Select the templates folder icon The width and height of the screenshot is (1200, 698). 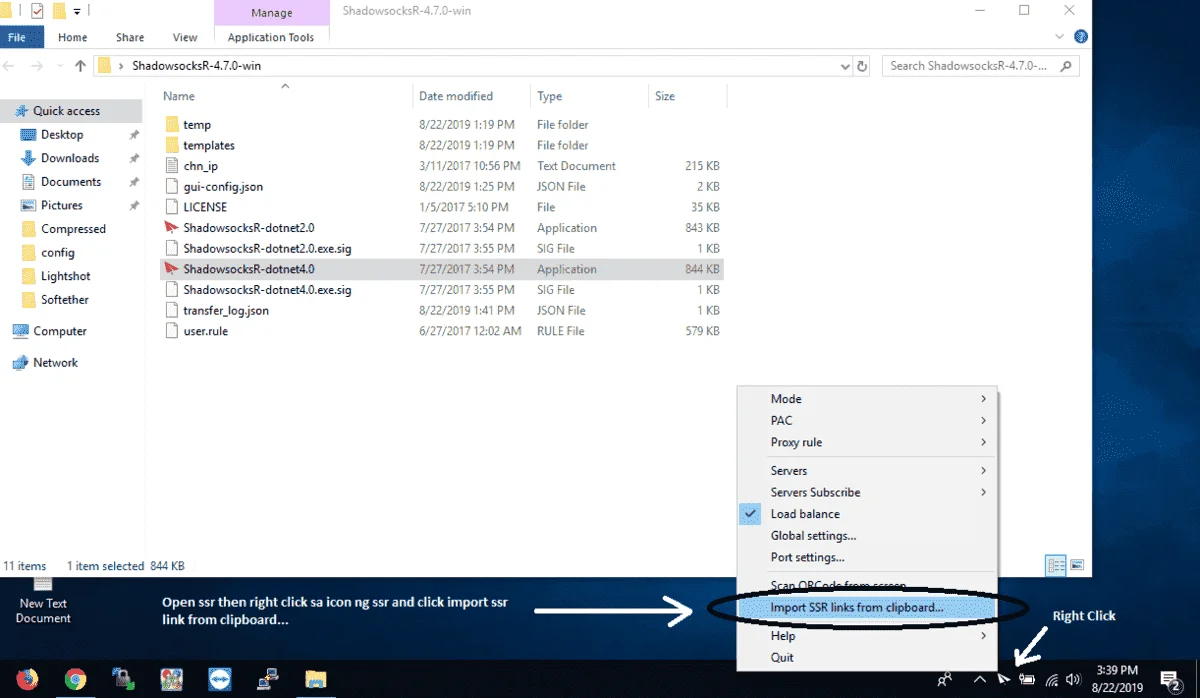pos(171,145)
